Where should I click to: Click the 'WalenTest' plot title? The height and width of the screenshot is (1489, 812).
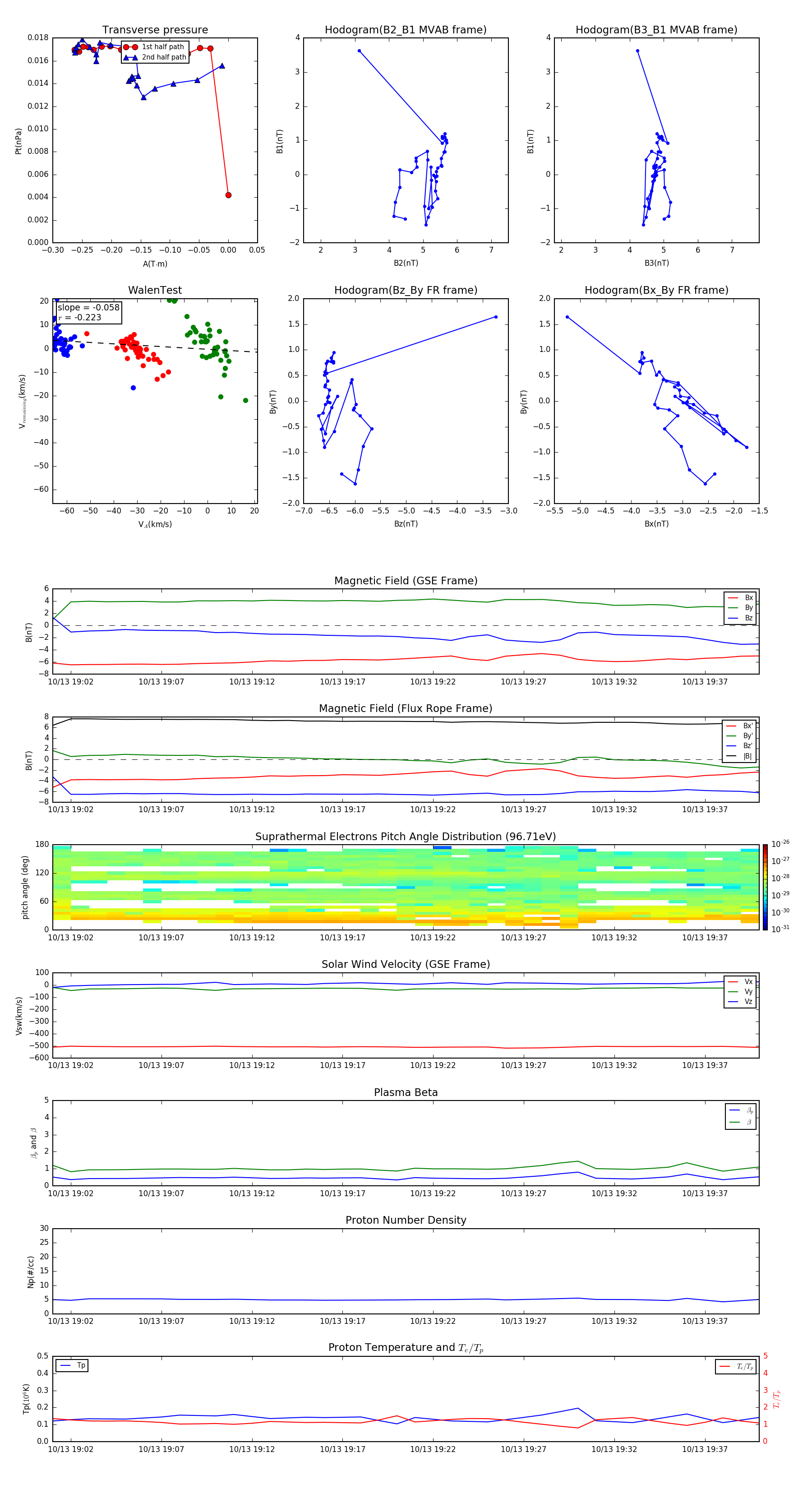(155, 290)
